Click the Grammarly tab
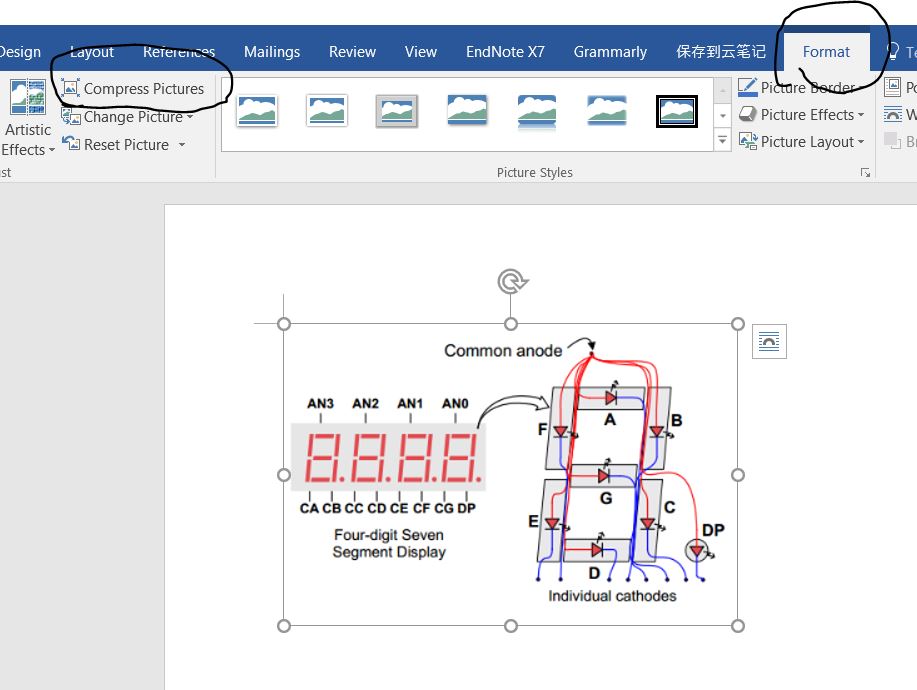Viewport: 917px width, 690px height. pos(610,52)
